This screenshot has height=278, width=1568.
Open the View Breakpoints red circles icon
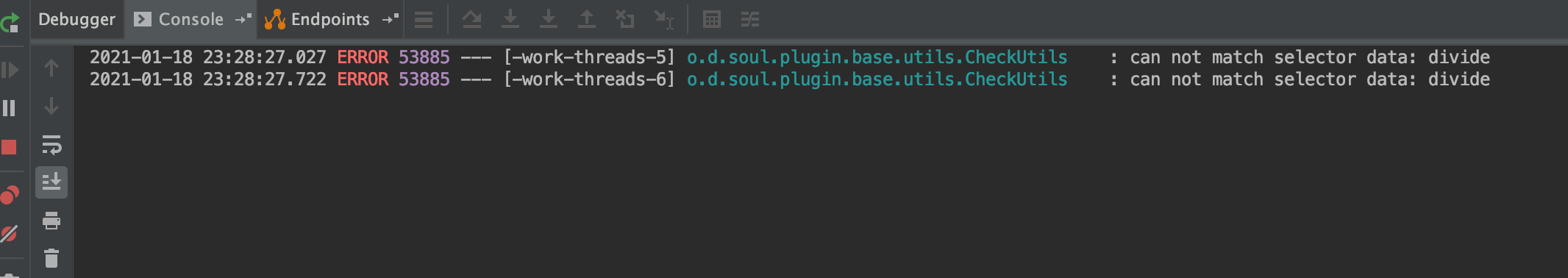(10, 195)
